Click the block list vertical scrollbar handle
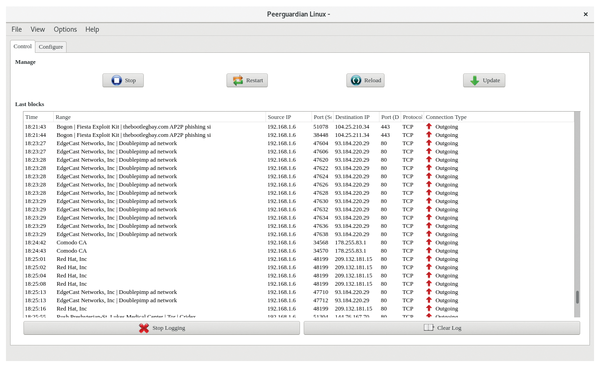The width and height of the screenshot is (600, 367). coord(577,297)
